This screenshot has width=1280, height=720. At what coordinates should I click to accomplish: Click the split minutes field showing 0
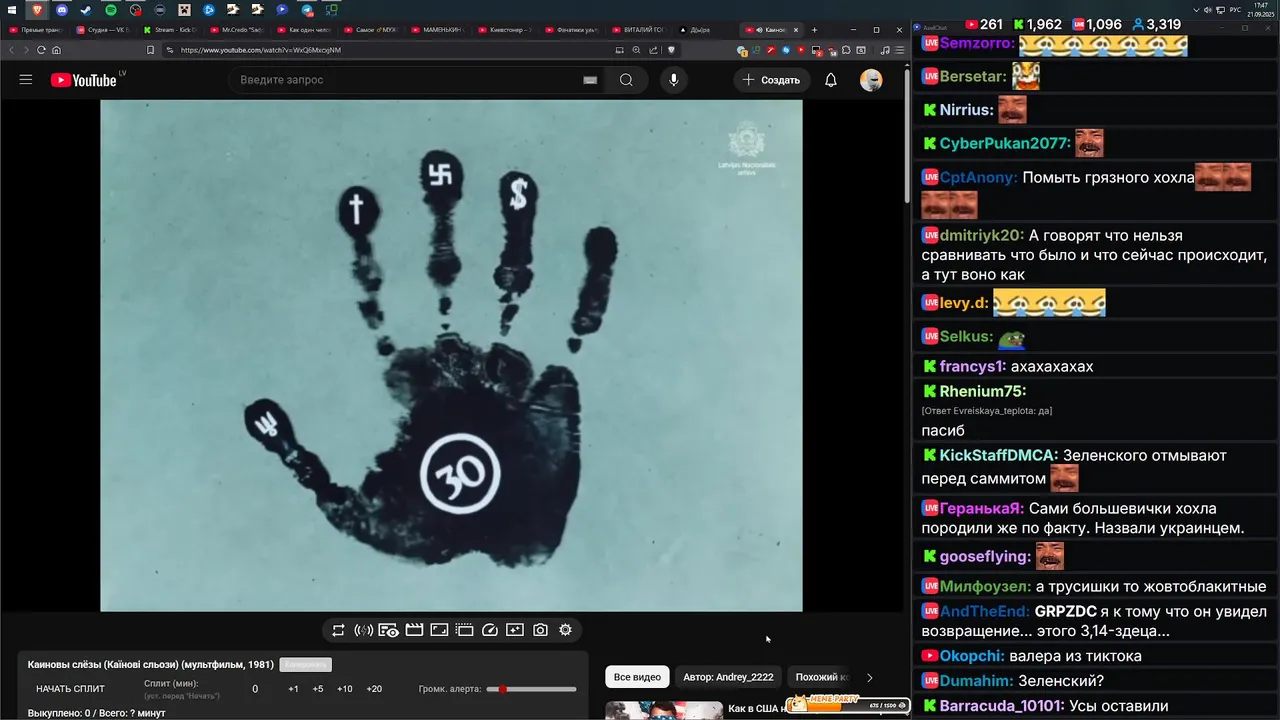(x=255, y=689)
